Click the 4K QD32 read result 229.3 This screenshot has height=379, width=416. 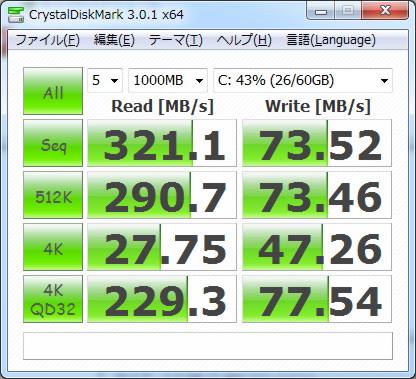[x=162, y=299]
